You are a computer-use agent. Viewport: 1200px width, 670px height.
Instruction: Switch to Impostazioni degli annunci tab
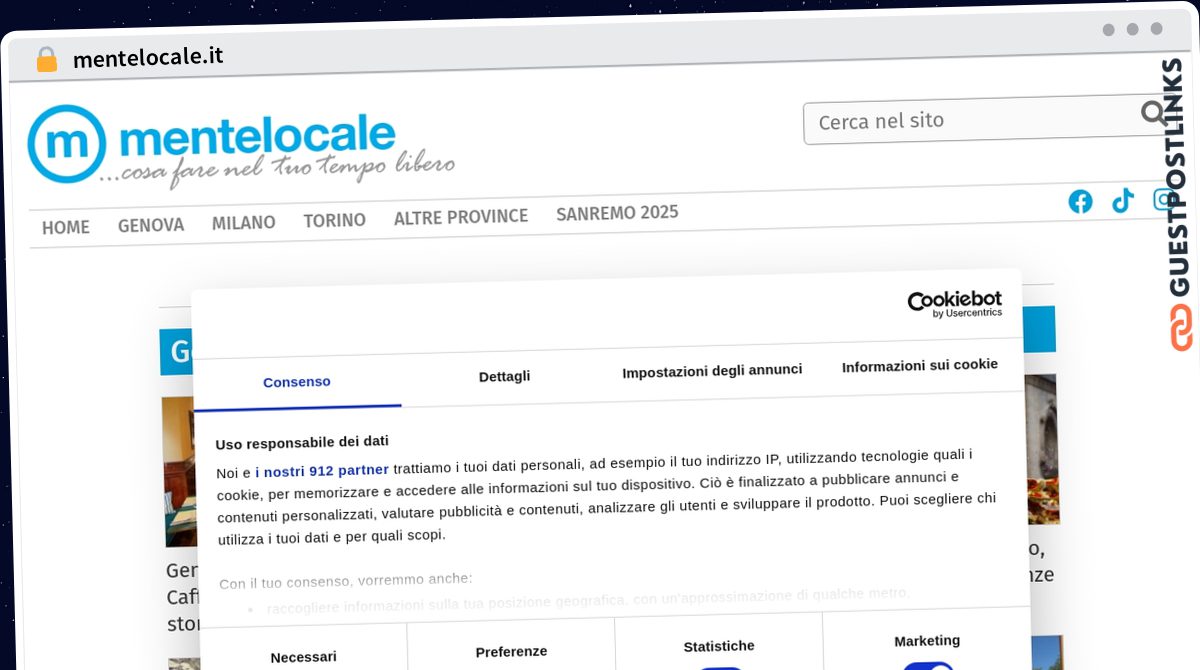click(x=712, y=371)
